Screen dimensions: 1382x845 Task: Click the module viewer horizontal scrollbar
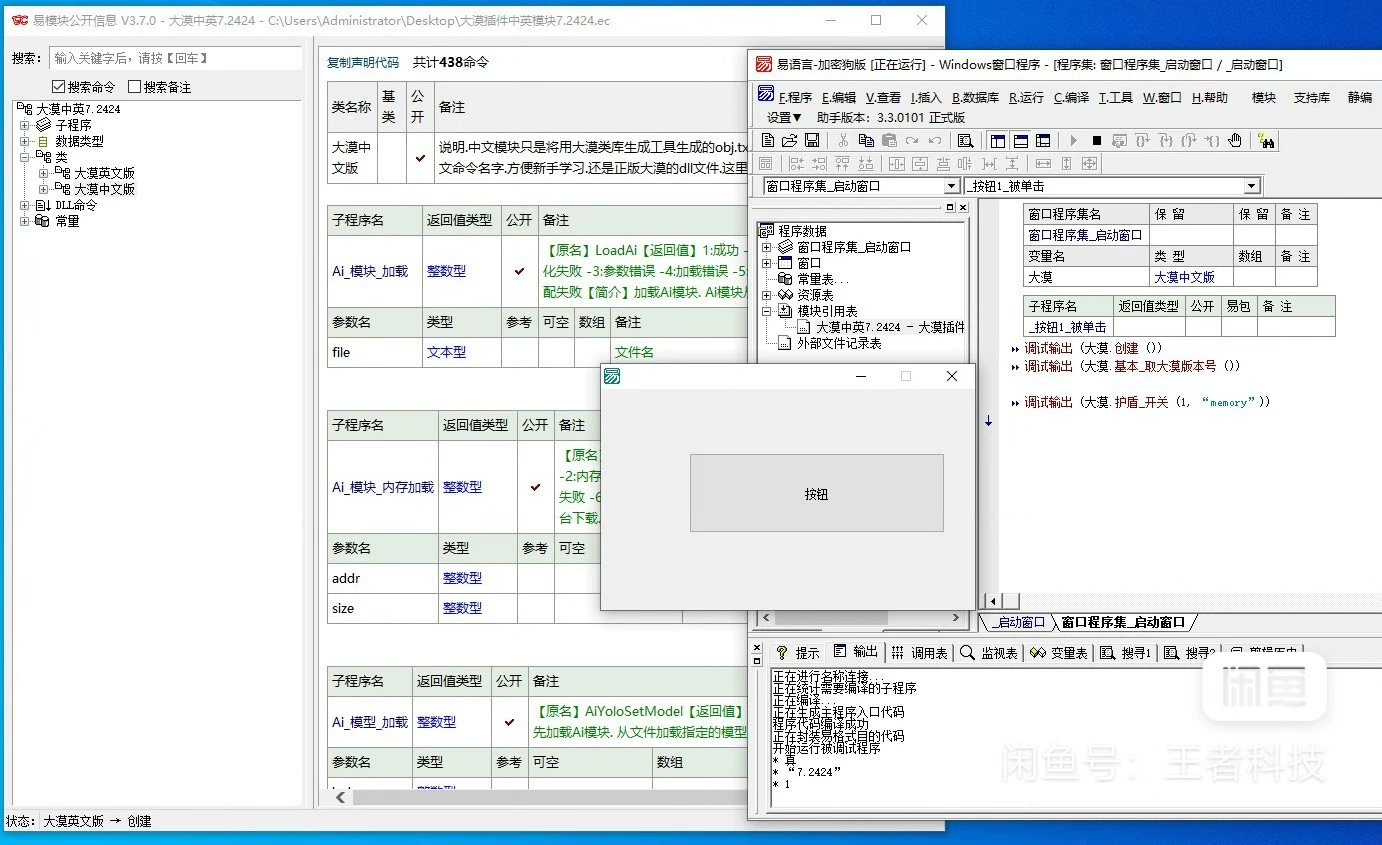540,797
